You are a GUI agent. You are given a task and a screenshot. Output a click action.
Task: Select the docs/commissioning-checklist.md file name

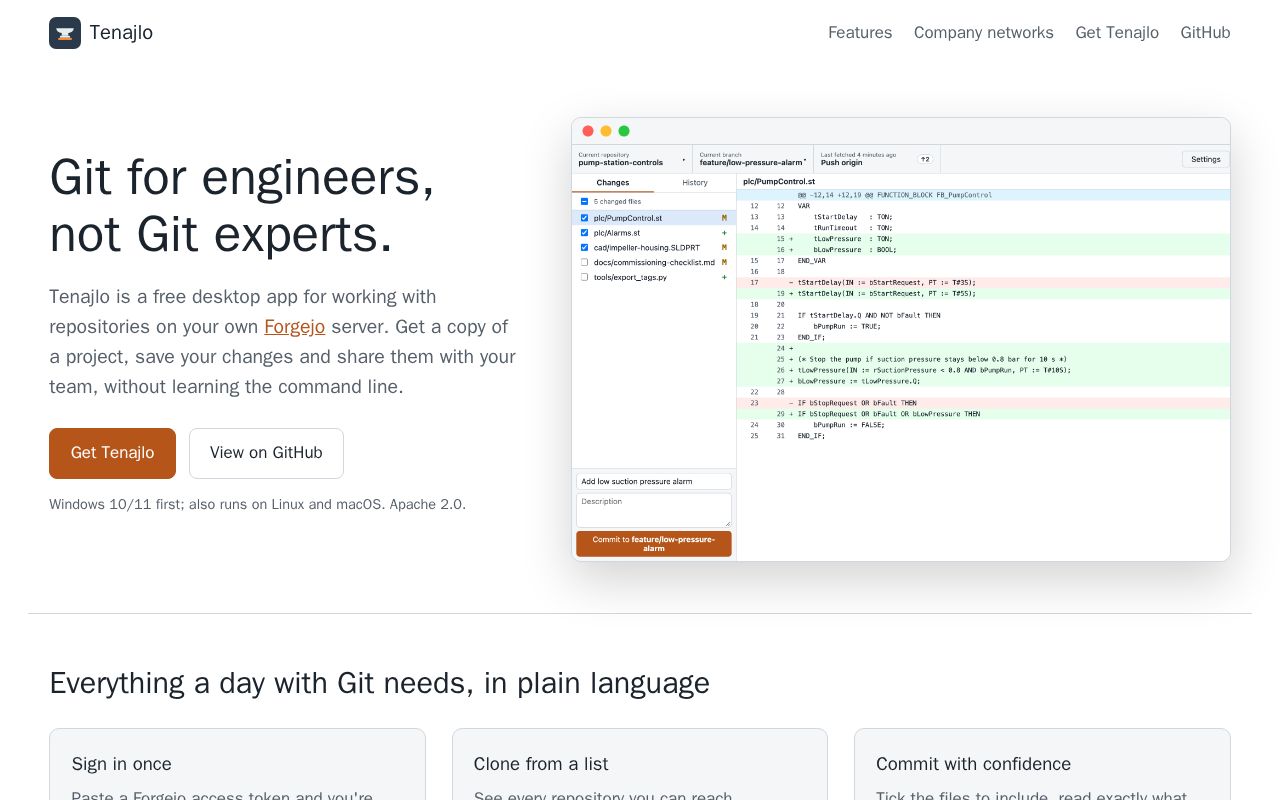coord(654,262)
